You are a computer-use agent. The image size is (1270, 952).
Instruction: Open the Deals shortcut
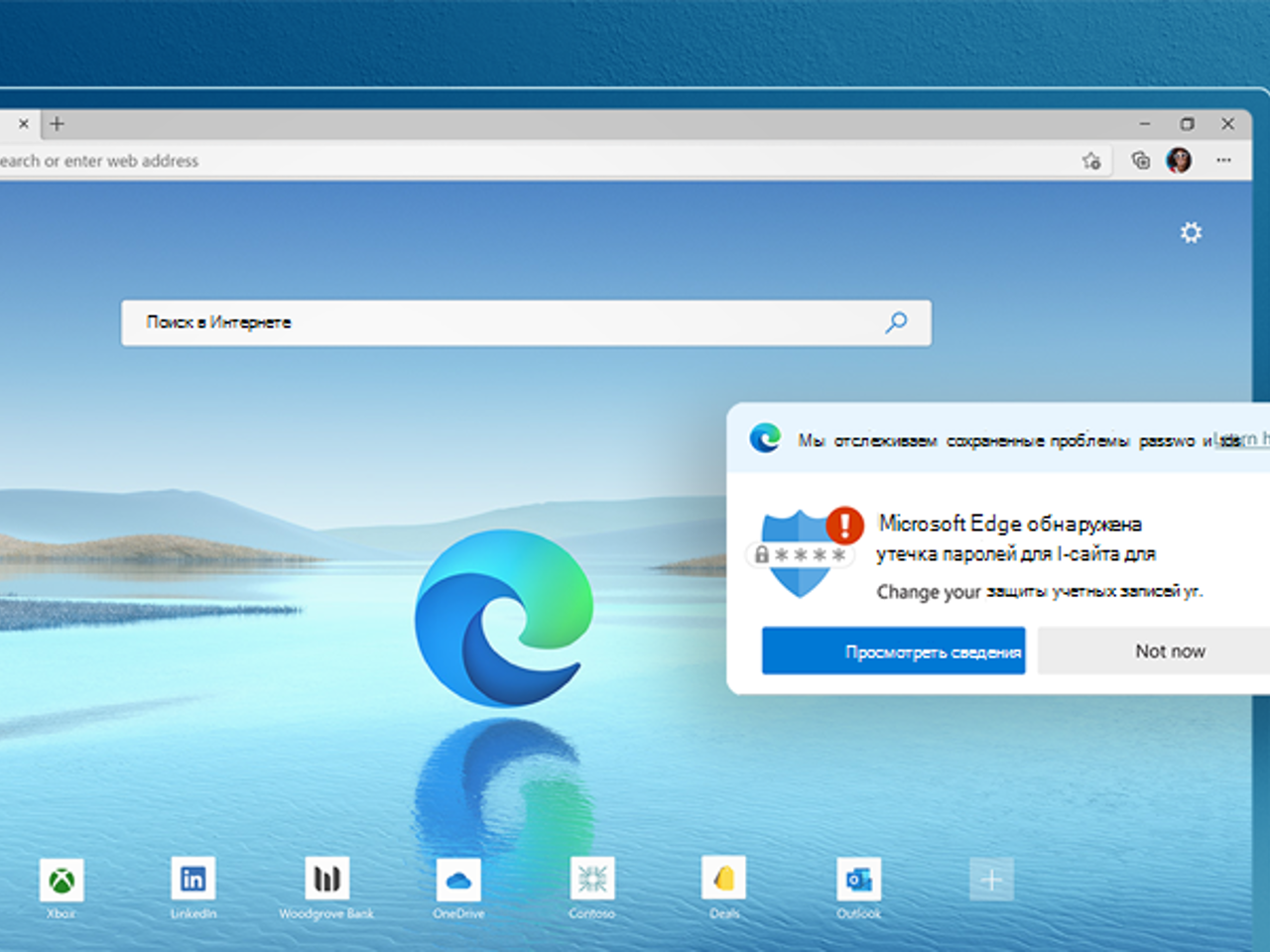724,879
